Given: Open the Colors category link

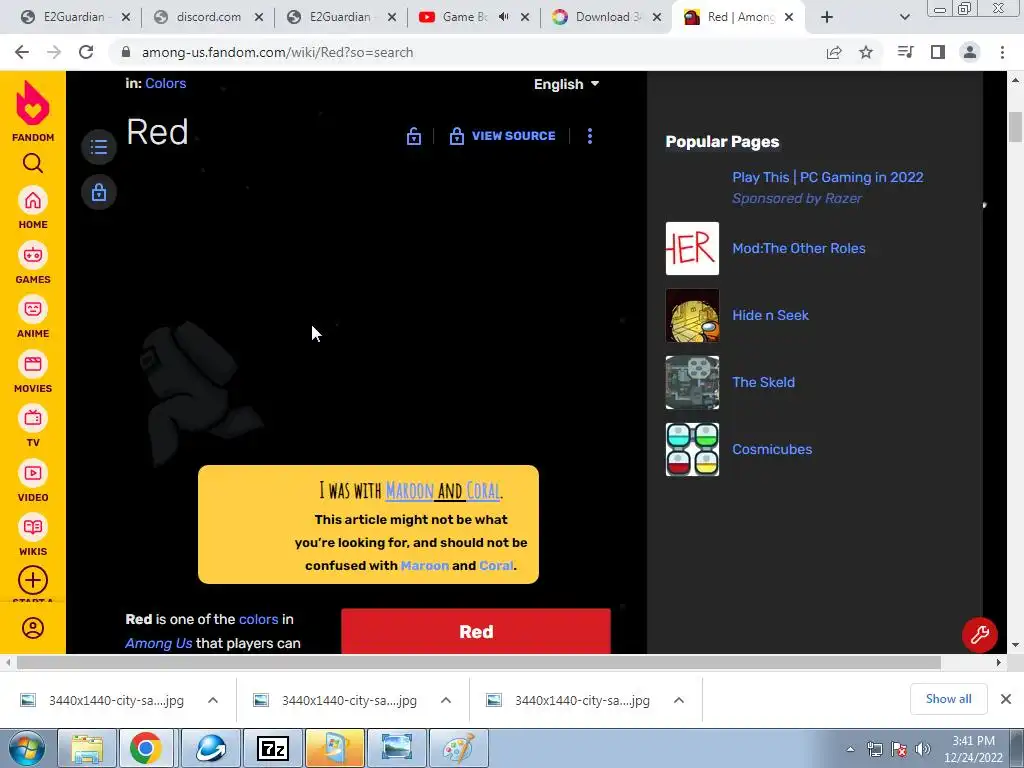Looking at the screenshot, I should pos(165,84).
